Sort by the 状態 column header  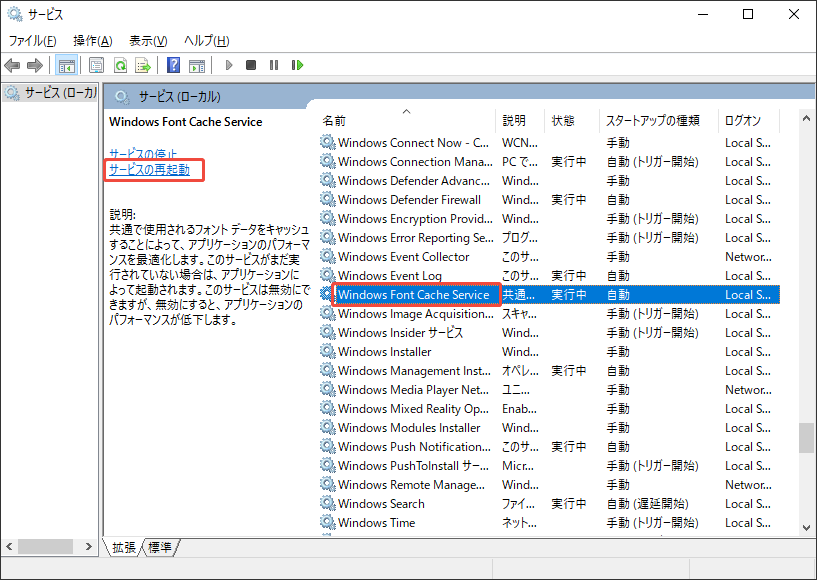pyautogui.click(x=572, y=120)
